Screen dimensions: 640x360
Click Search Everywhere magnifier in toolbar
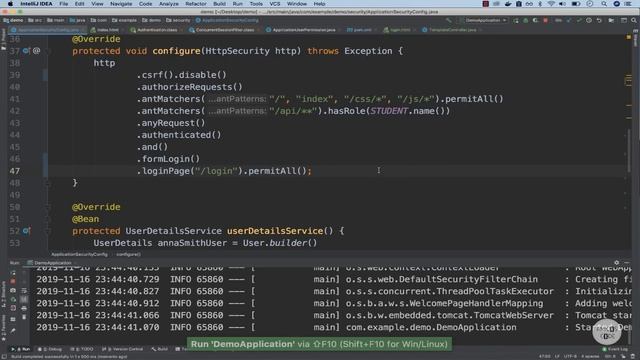click(634, 20)
